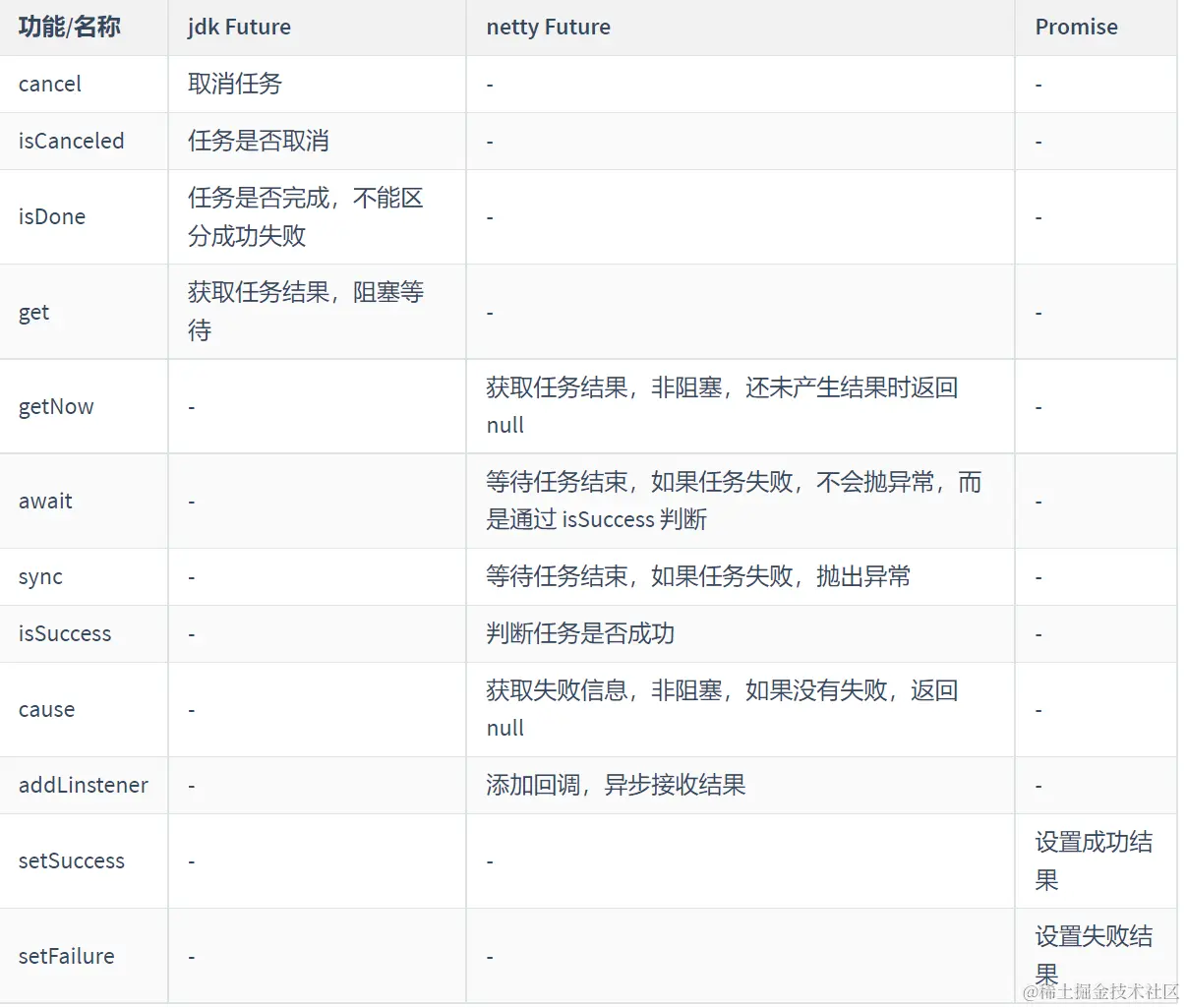
Task: Select the setFailure row name
Action: point(66,957)
